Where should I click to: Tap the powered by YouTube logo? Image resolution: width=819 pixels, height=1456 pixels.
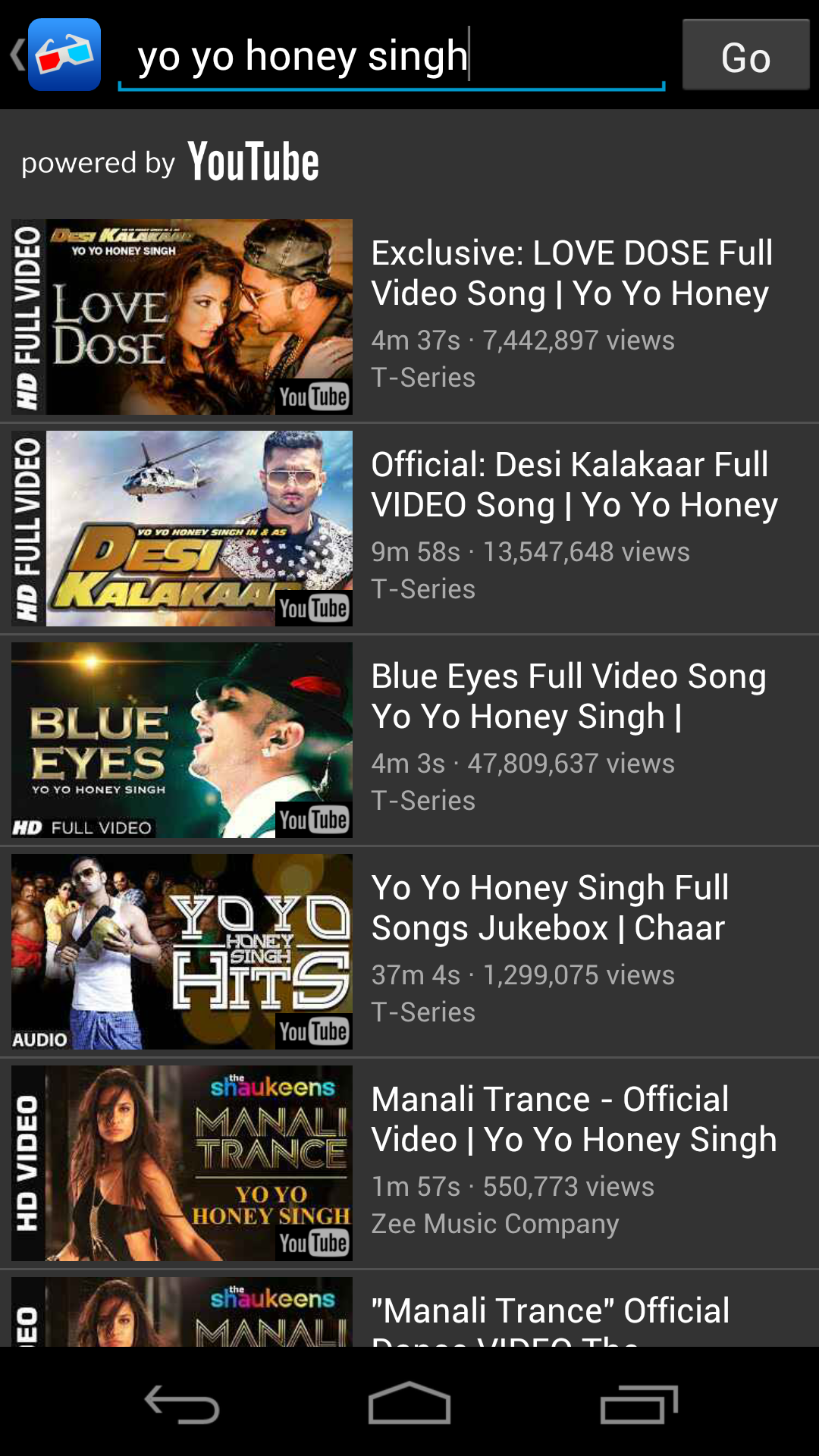point(171,162)
